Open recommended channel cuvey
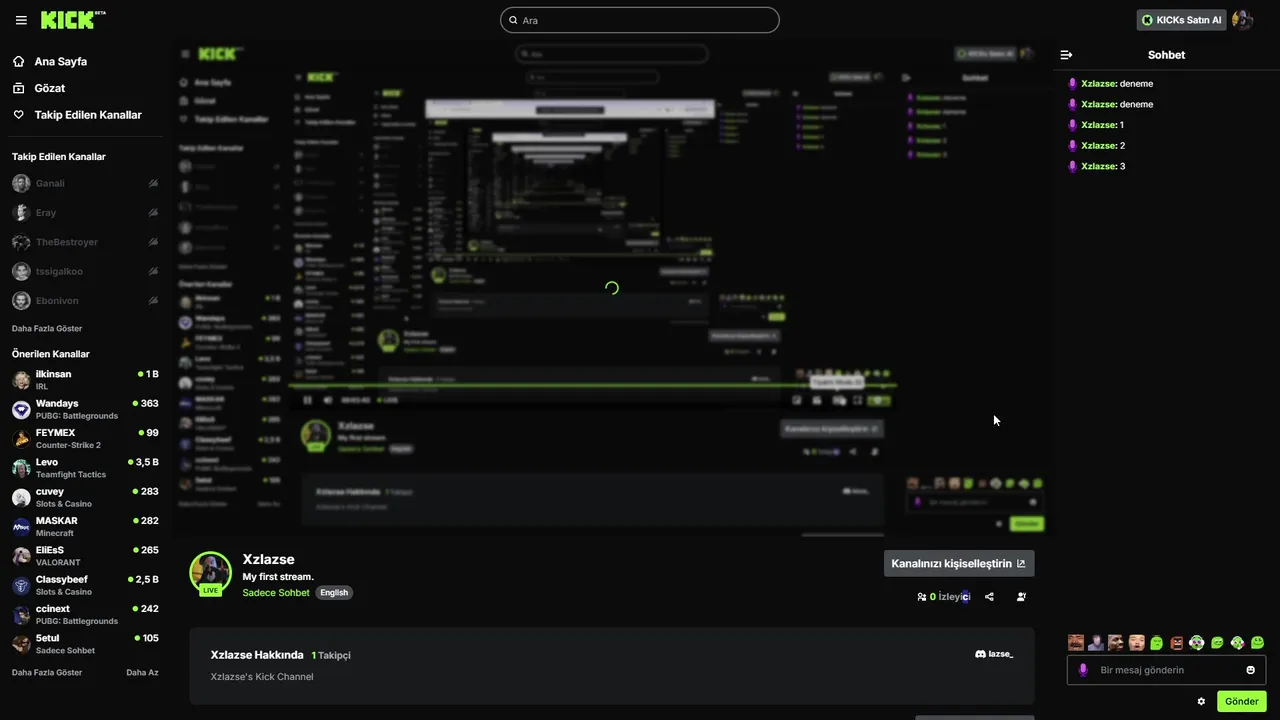This screenshot has height=720, width=1280. pos(84,497)
